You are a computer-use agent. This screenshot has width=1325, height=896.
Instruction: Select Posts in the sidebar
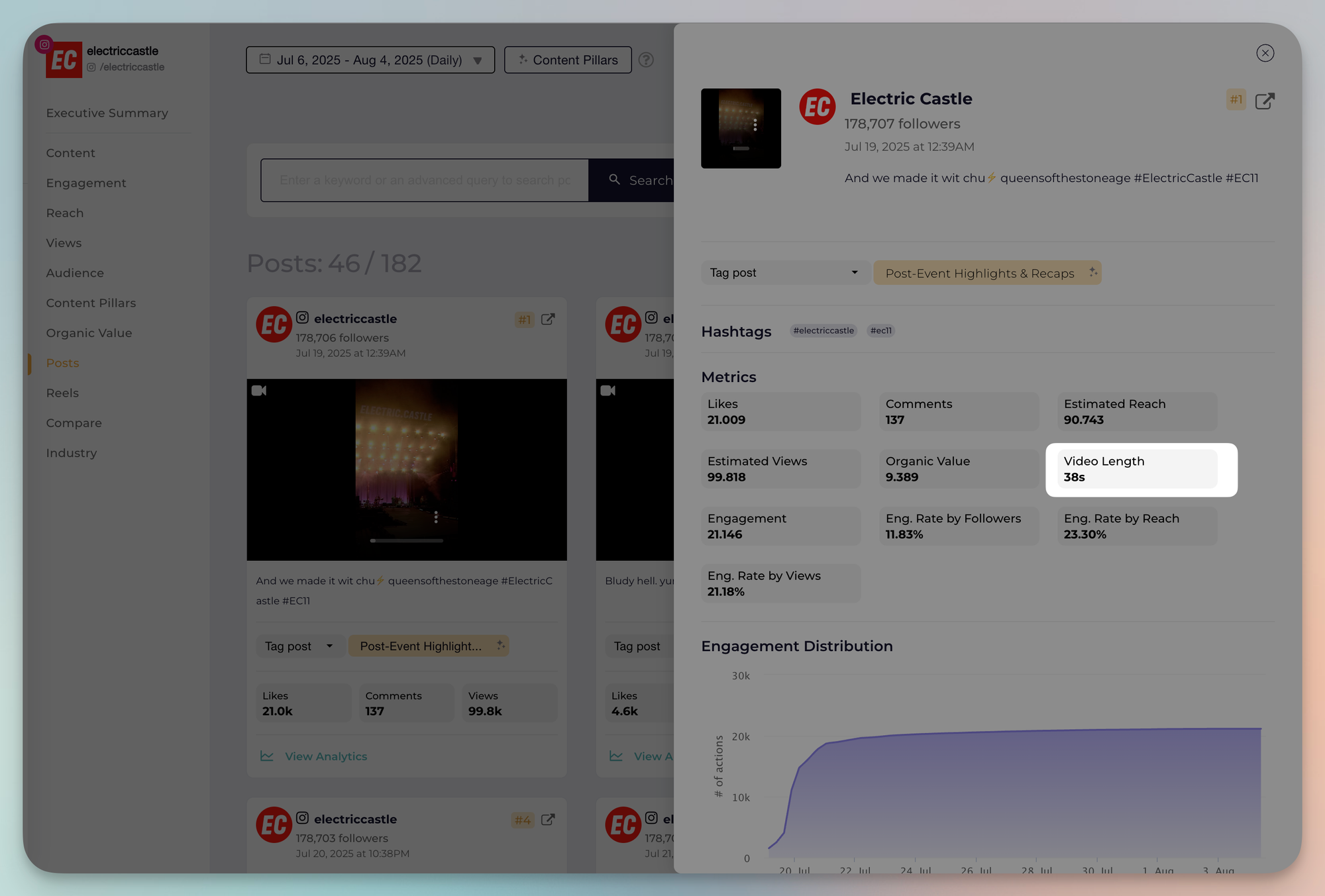62,363
